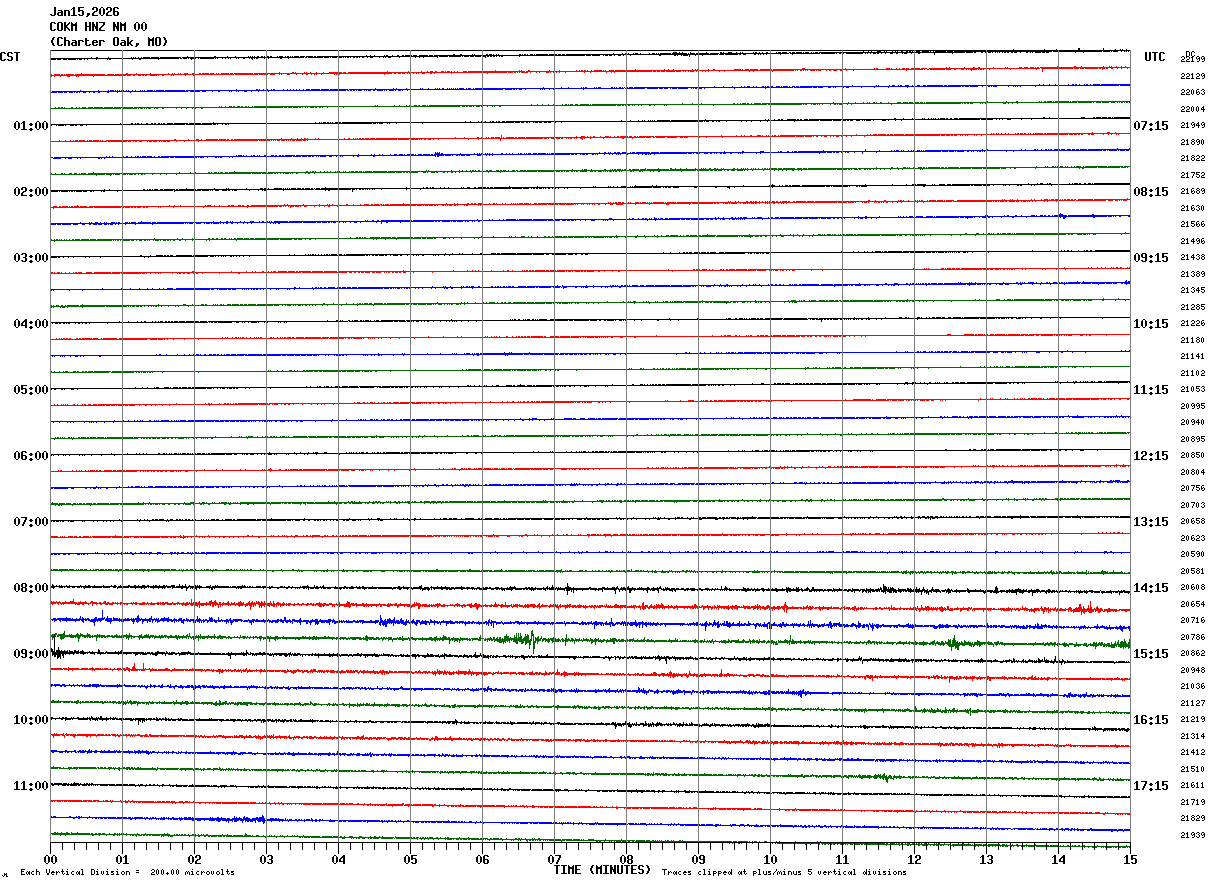This screenshot has width=1210, height=886.
Task: Select the DC offset value 21219
Action: coord(1193,719)
